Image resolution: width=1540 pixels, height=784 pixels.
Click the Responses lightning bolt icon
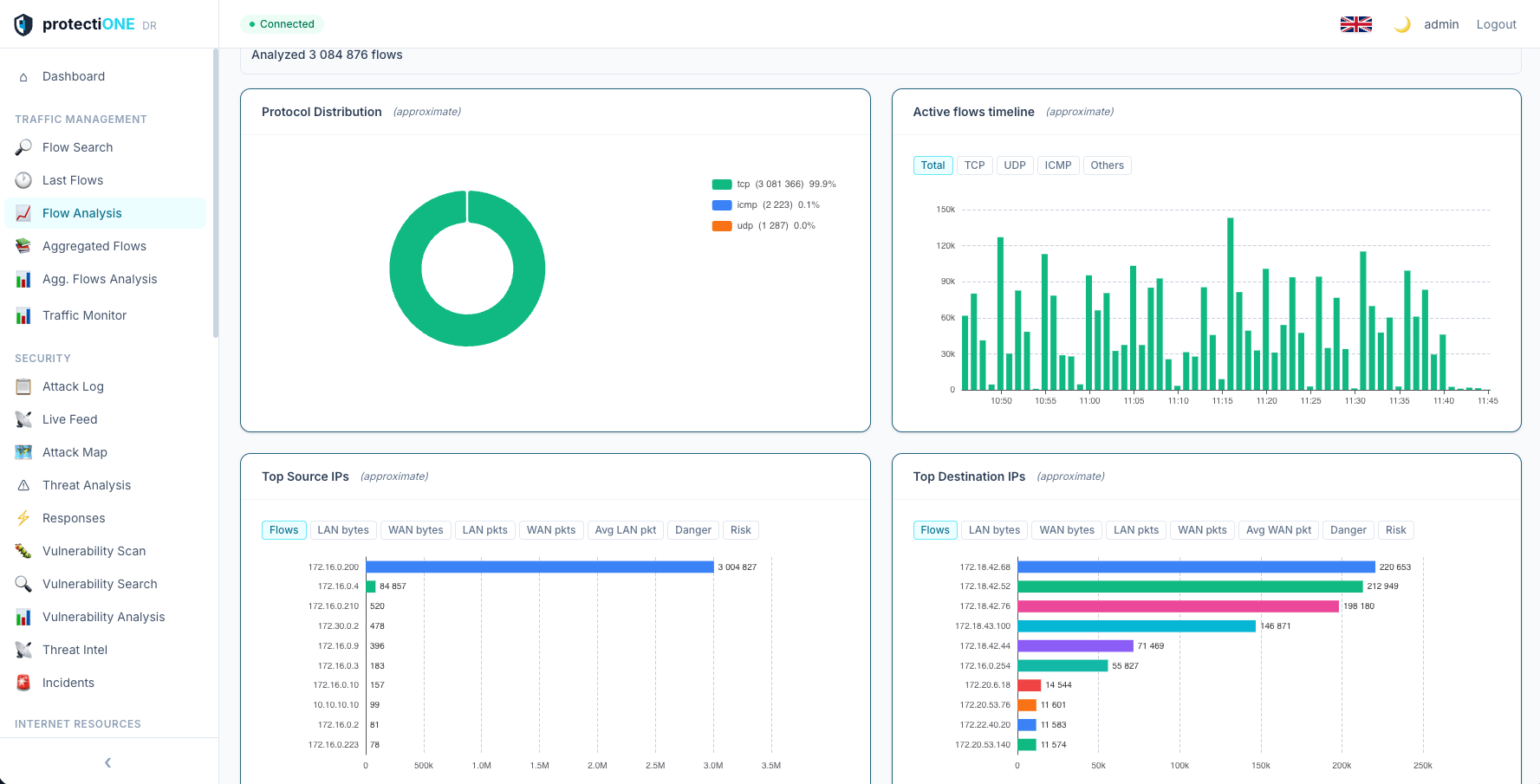[23, 518]
